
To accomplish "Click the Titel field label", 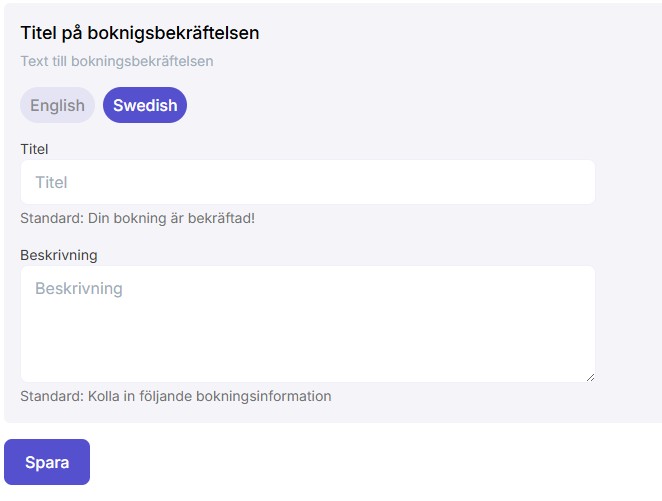I will point(35,149).
